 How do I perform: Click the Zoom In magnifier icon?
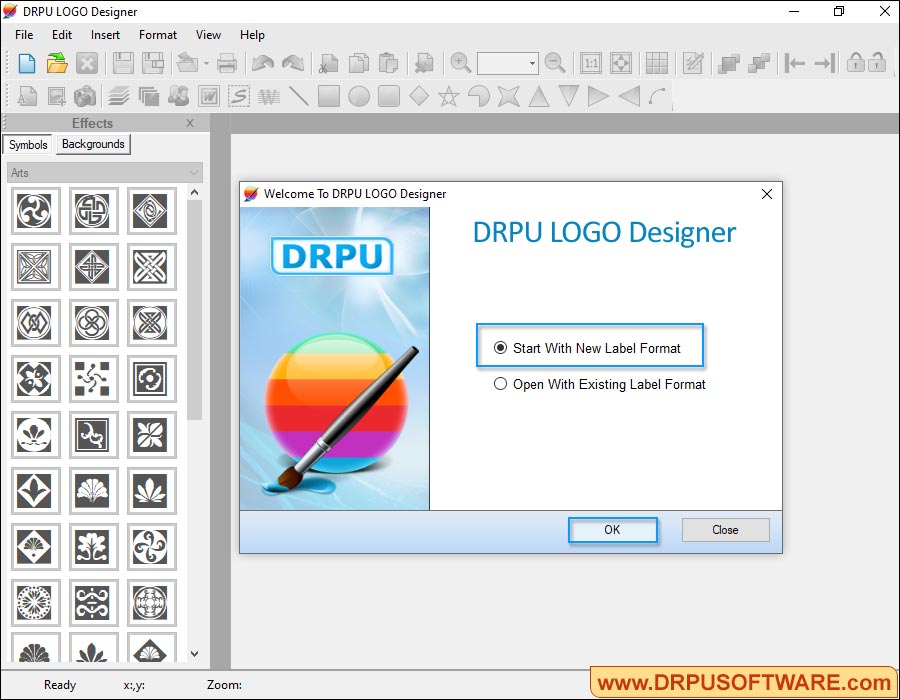point(460,61)
